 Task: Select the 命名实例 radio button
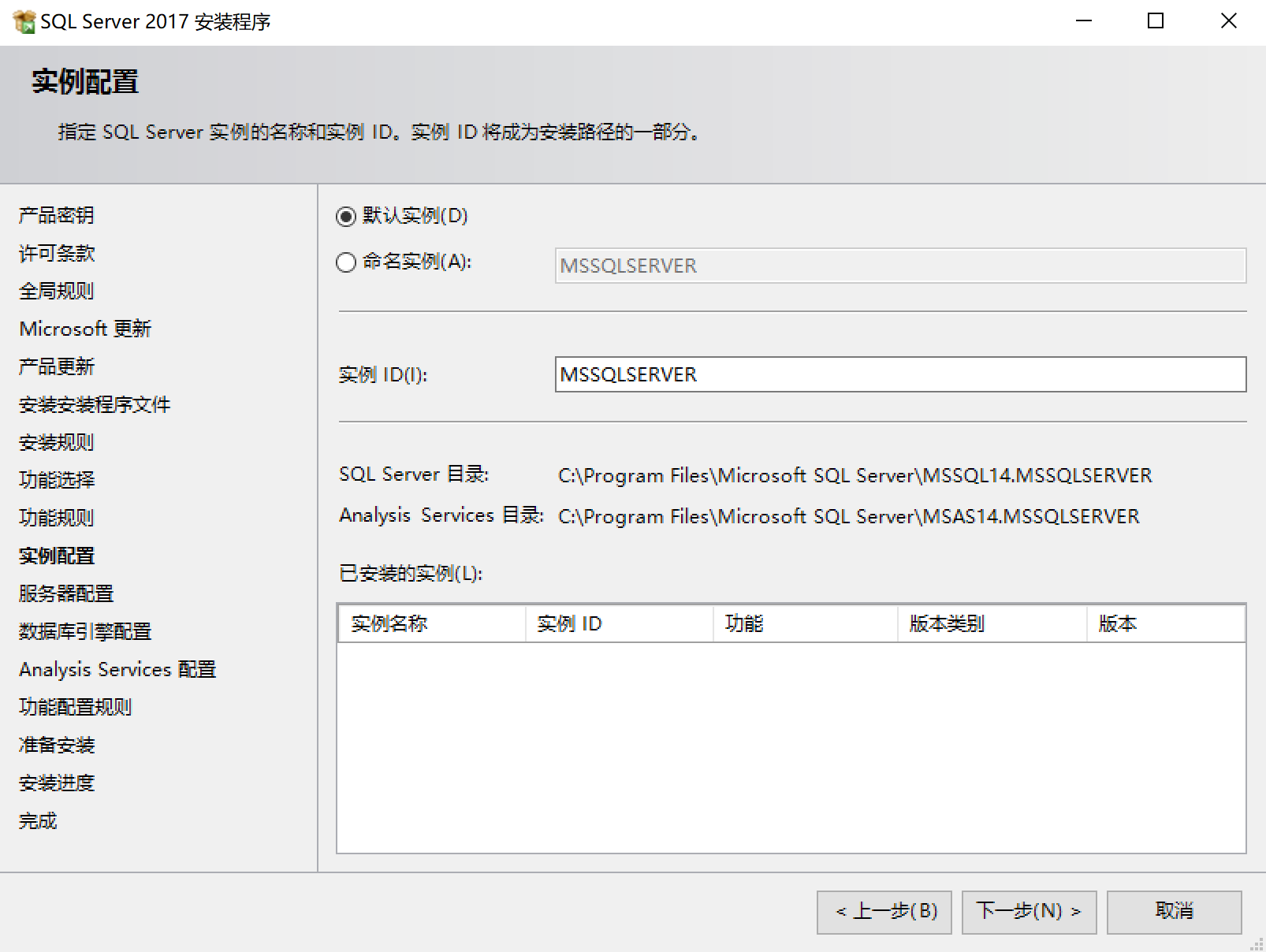[345, 264]
